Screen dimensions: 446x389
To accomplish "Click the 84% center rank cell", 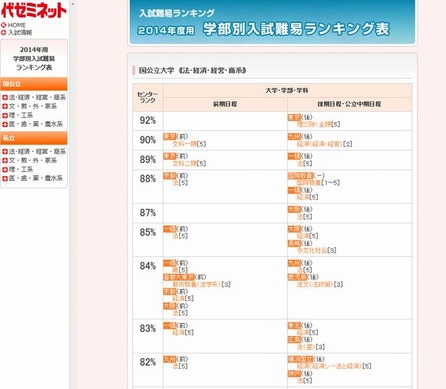I will click(148, 288).
